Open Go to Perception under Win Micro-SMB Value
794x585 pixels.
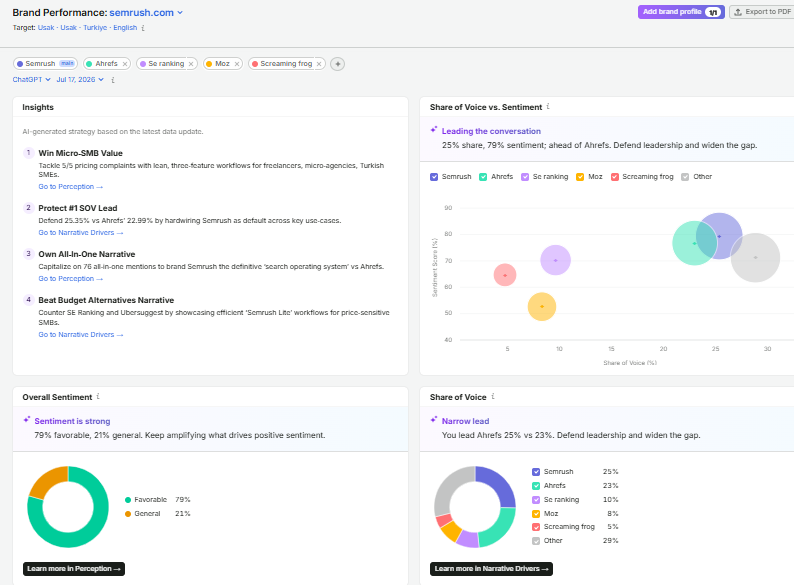[x=70, y=187]
